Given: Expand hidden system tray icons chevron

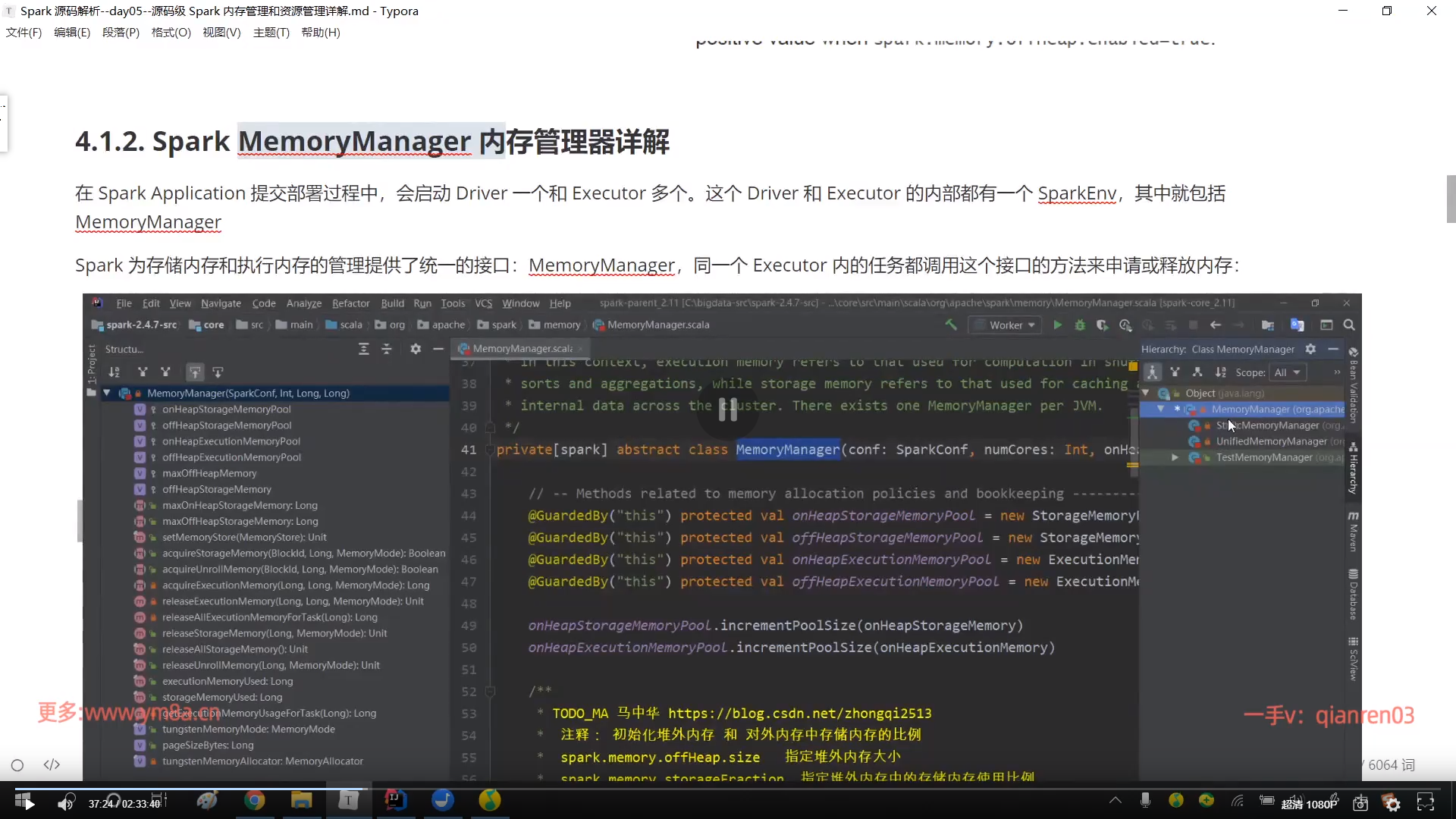Looking at the screenshot, I should [x=1115, y=801].
